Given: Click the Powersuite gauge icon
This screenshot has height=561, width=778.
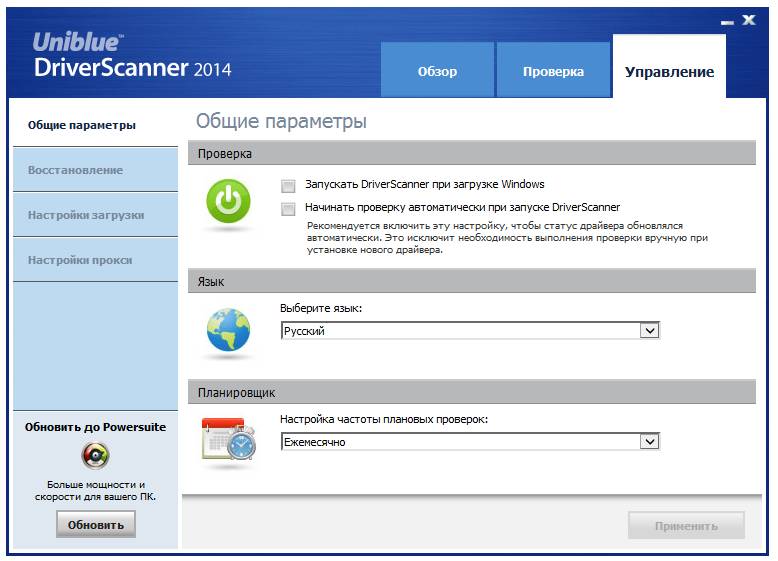Looking at the screenshot, I should click(x=95, y=456).
